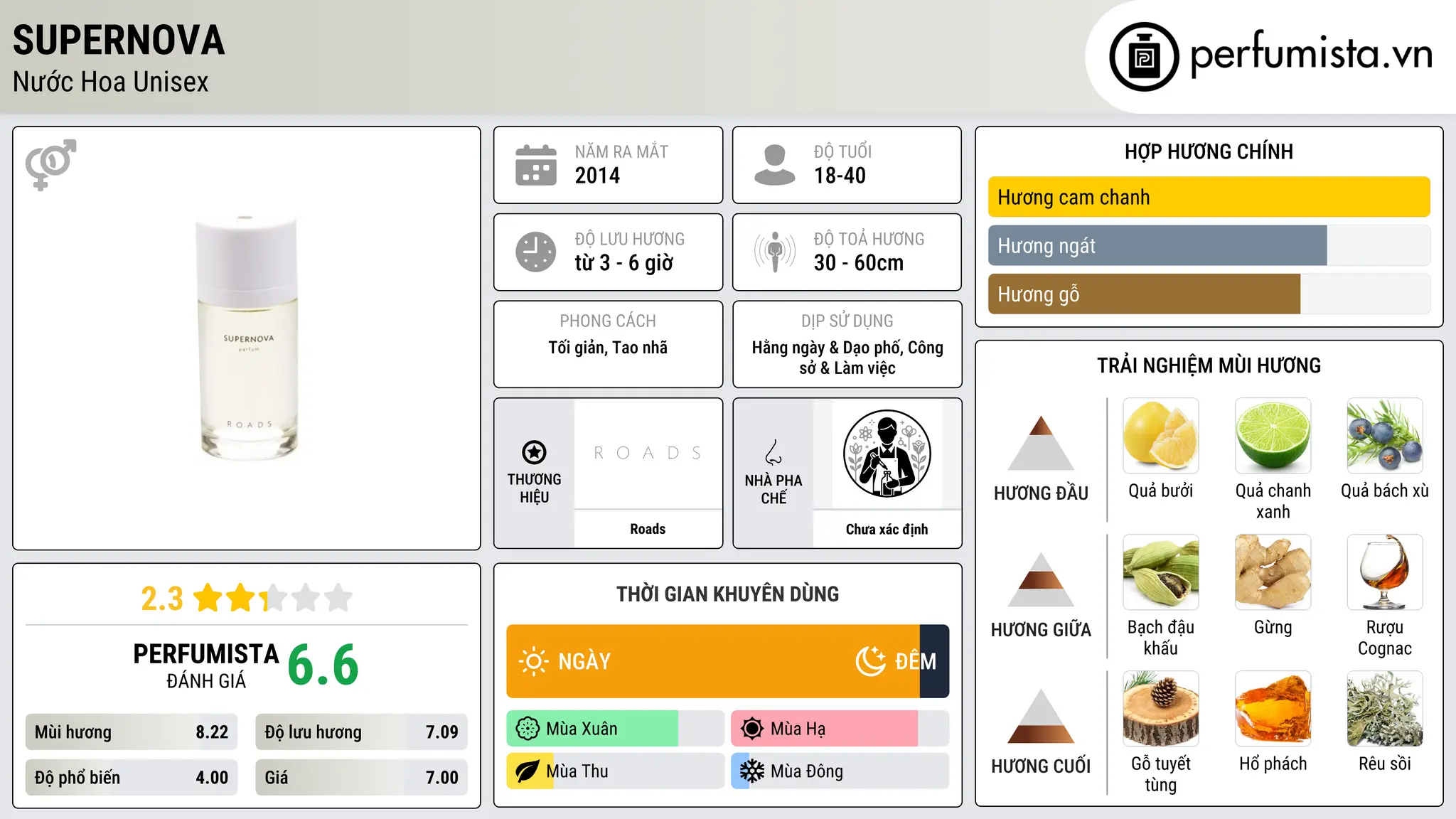Click the Hương đầu pyramid icon
Screen dimensions: 1456x819
coord(1041,443)
